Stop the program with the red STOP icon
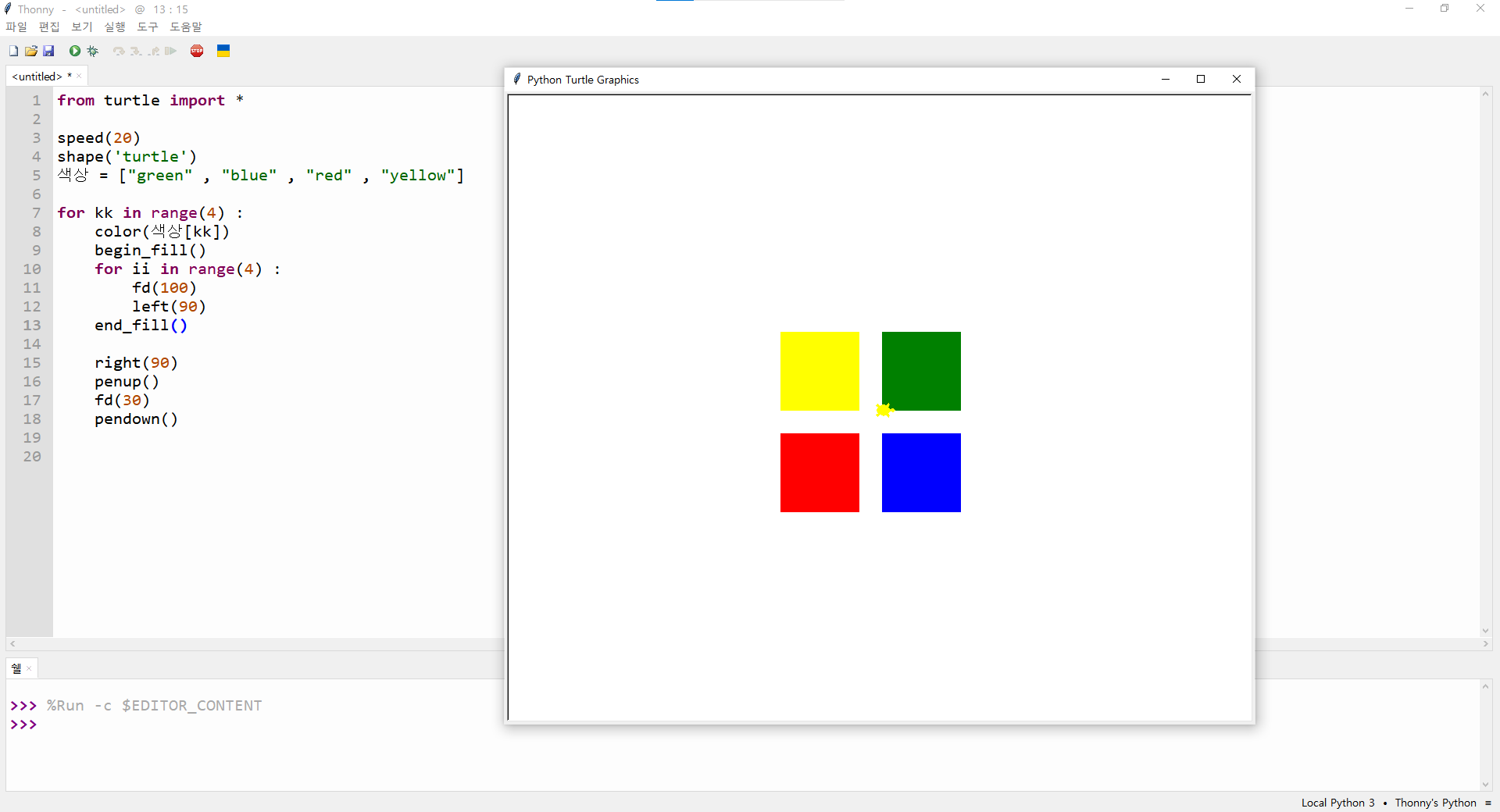This screenshot has height=812, width=1500. click(197, 51)
